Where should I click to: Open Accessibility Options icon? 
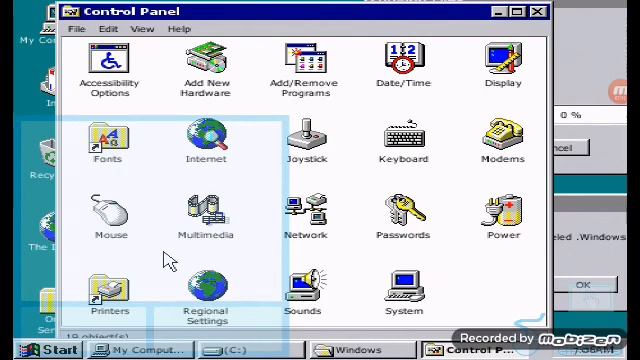click(109, 58)
